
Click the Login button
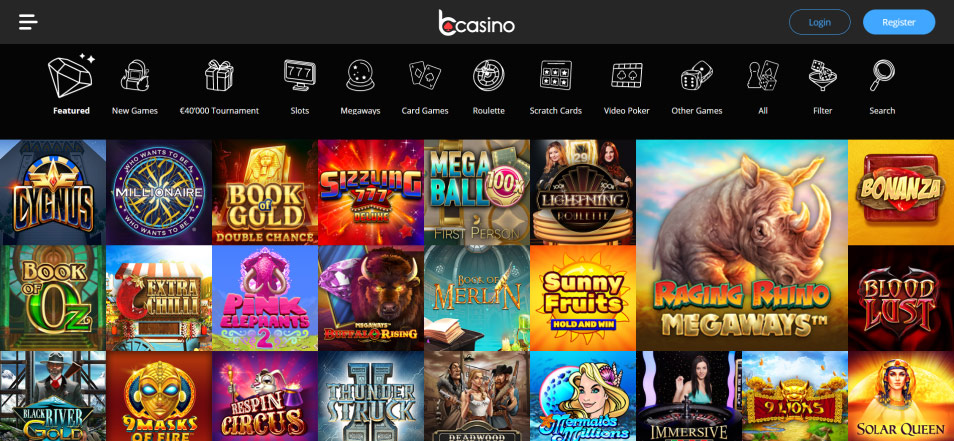click(820, 22)
